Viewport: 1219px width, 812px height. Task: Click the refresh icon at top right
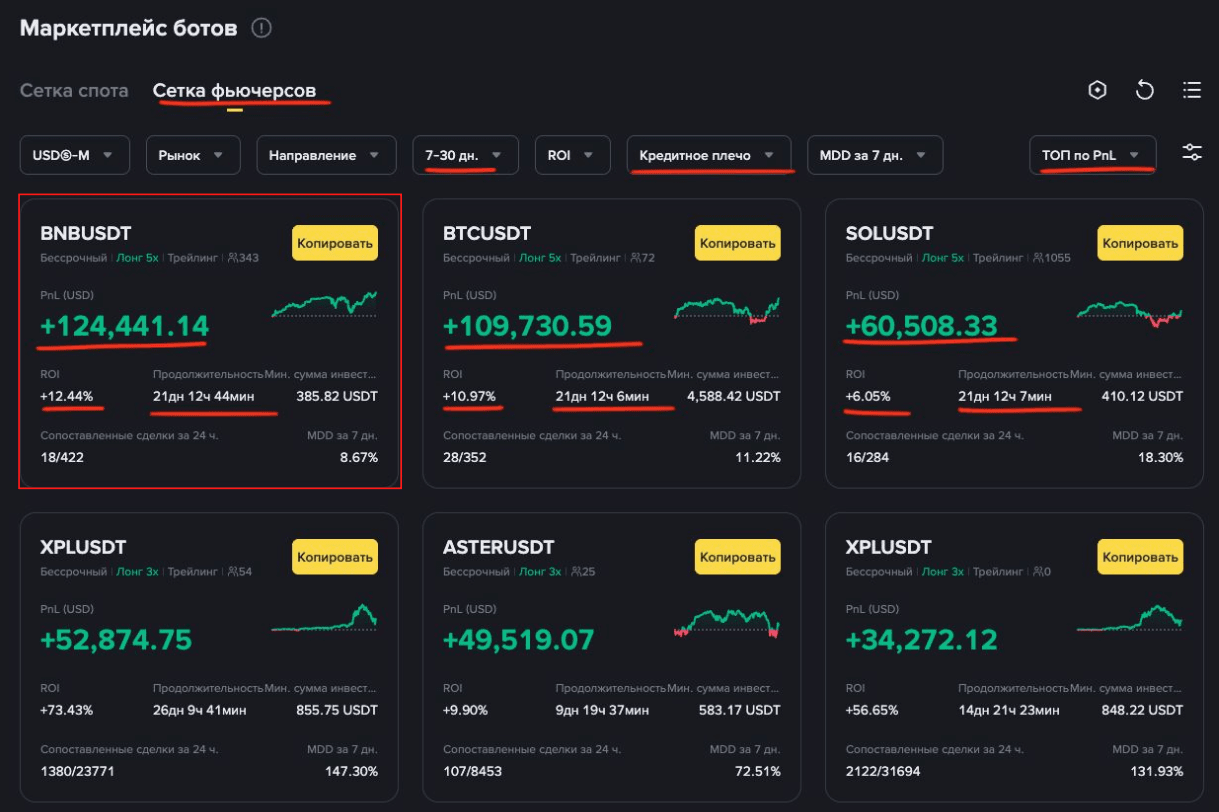(1145, 91)
